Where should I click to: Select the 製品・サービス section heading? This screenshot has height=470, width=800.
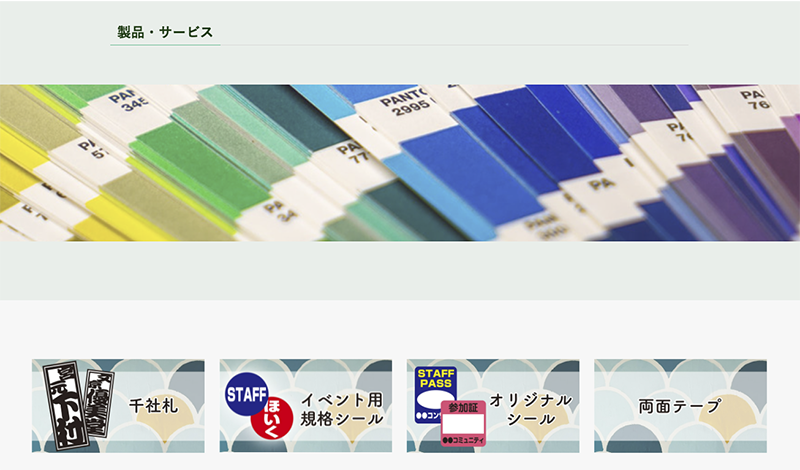tap(165, 32)
